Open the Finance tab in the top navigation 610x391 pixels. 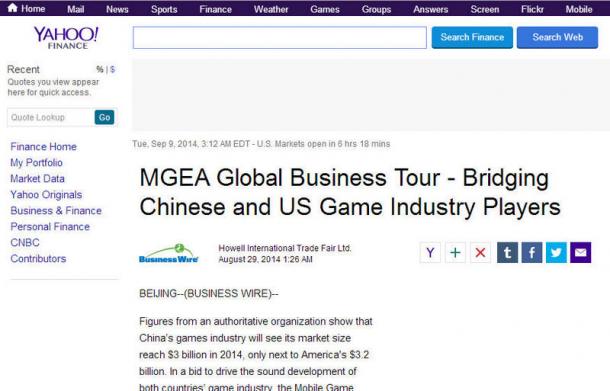coord(216,9)
